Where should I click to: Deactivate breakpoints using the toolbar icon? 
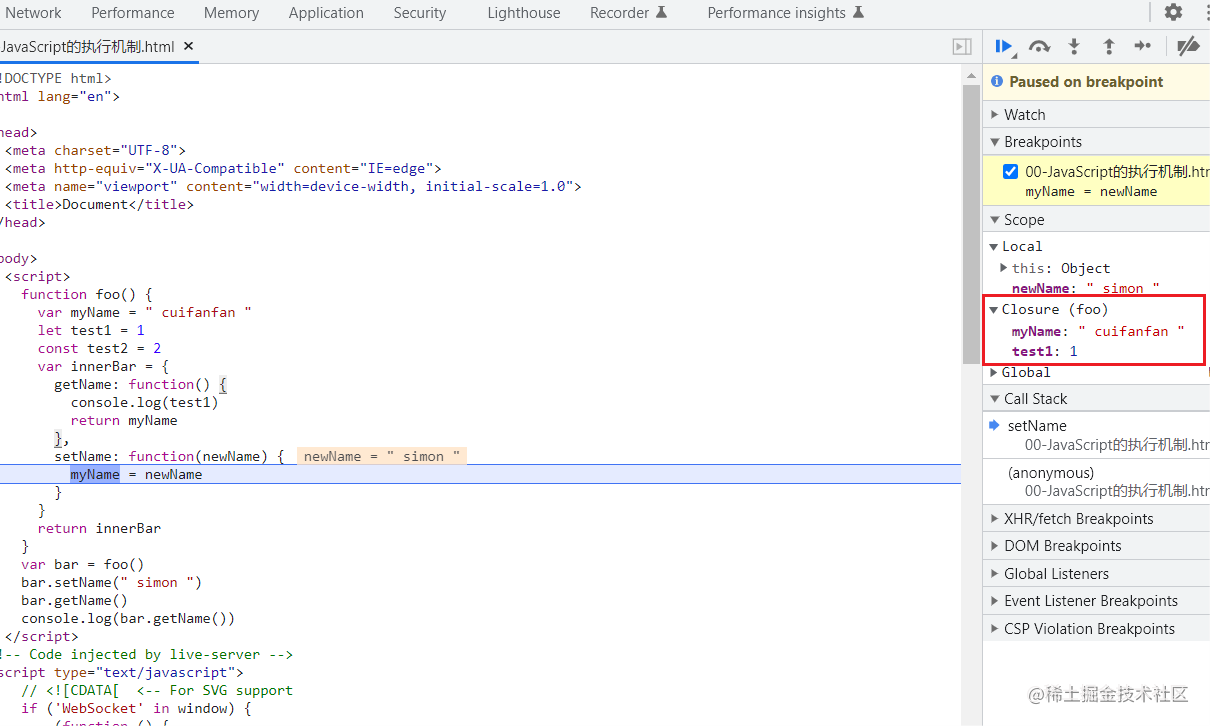1187,46
